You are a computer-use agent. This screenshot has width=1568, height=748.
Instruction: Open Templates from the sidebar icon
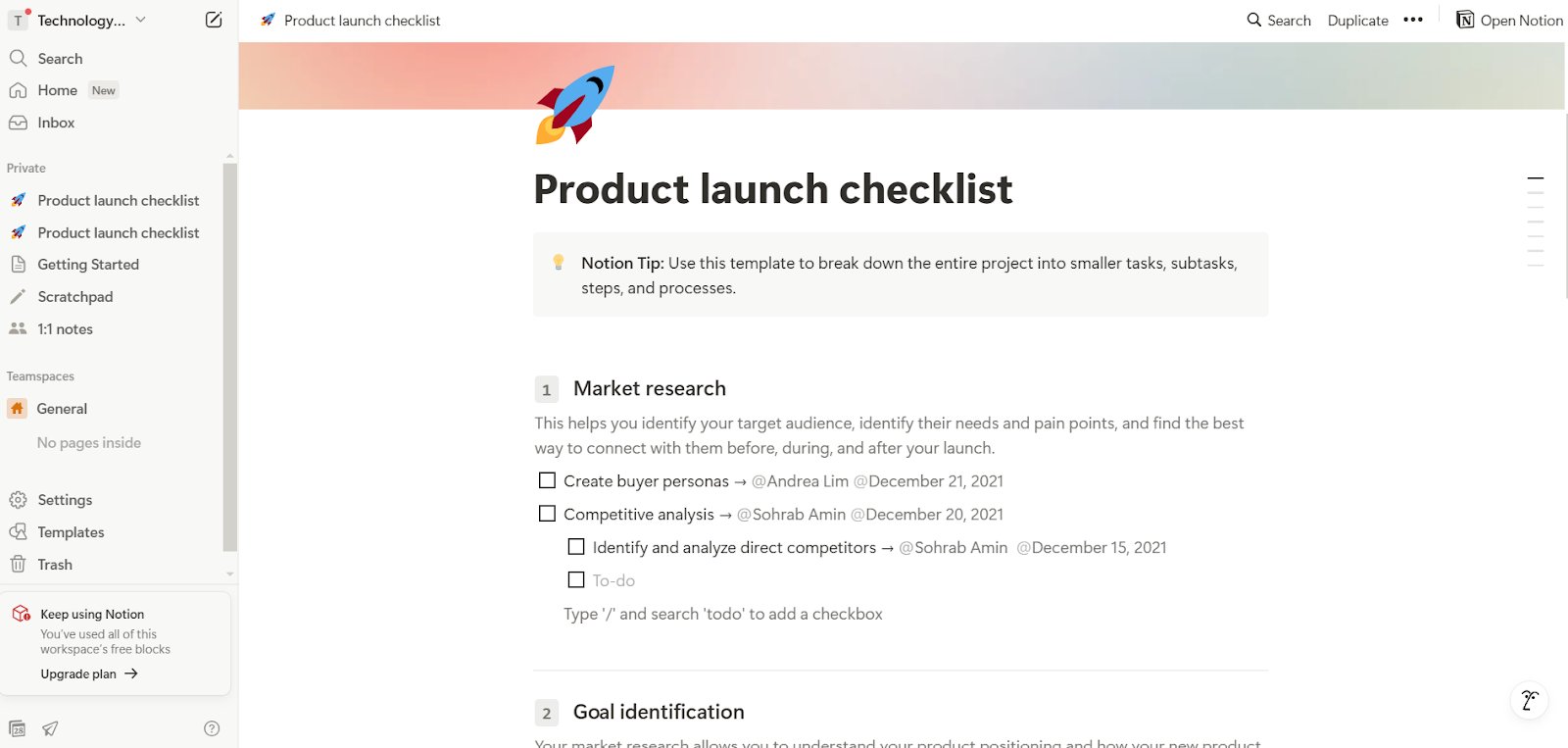(x=19, y=531)
